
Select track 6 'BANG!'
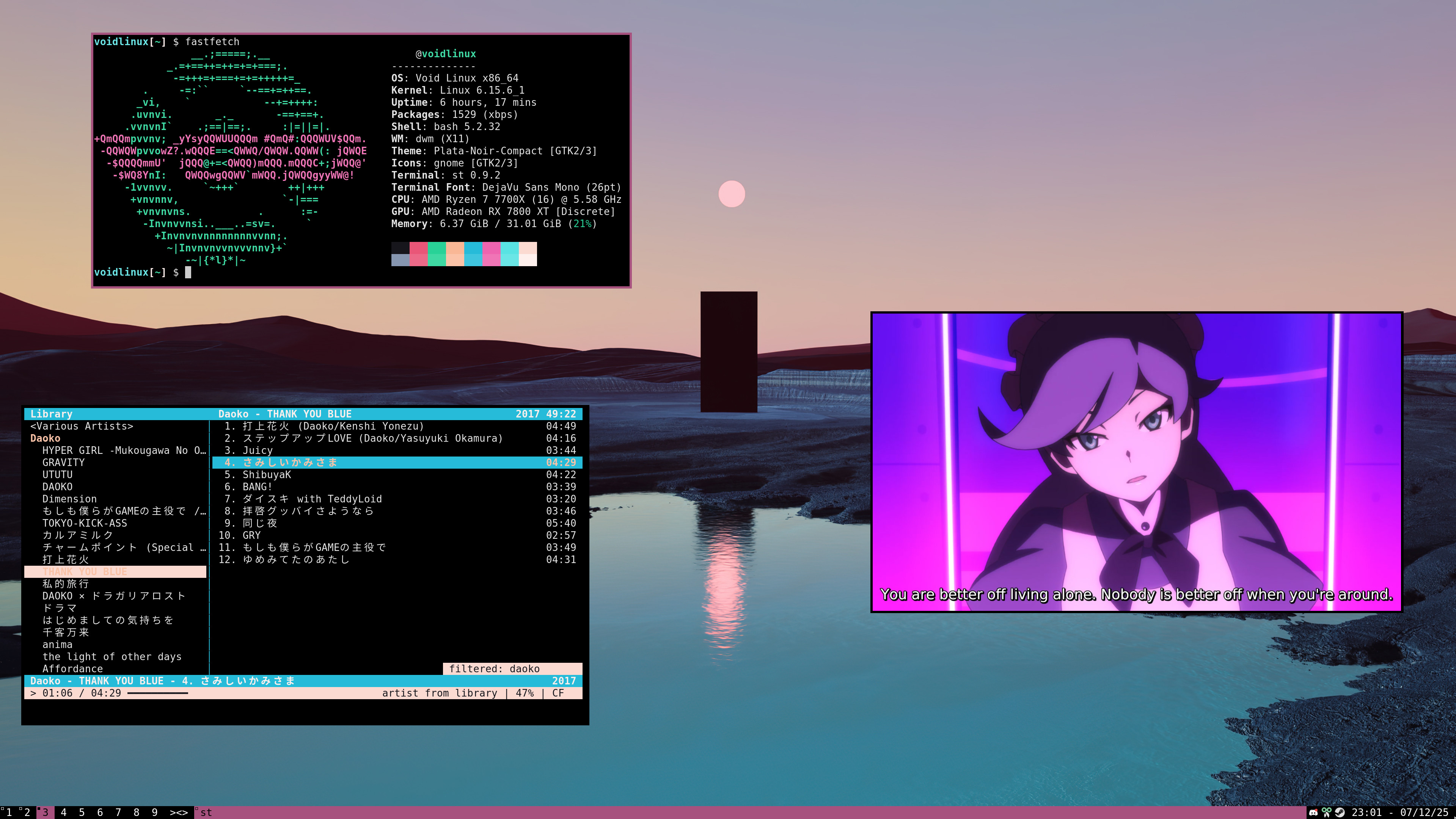pos(397,486)
